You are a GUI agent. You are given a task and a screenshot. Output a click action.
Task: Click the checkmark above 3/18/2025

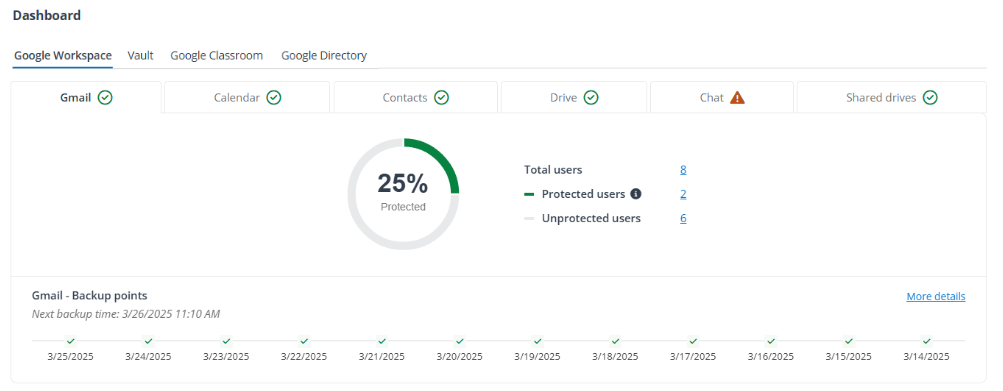click(615, 341)
